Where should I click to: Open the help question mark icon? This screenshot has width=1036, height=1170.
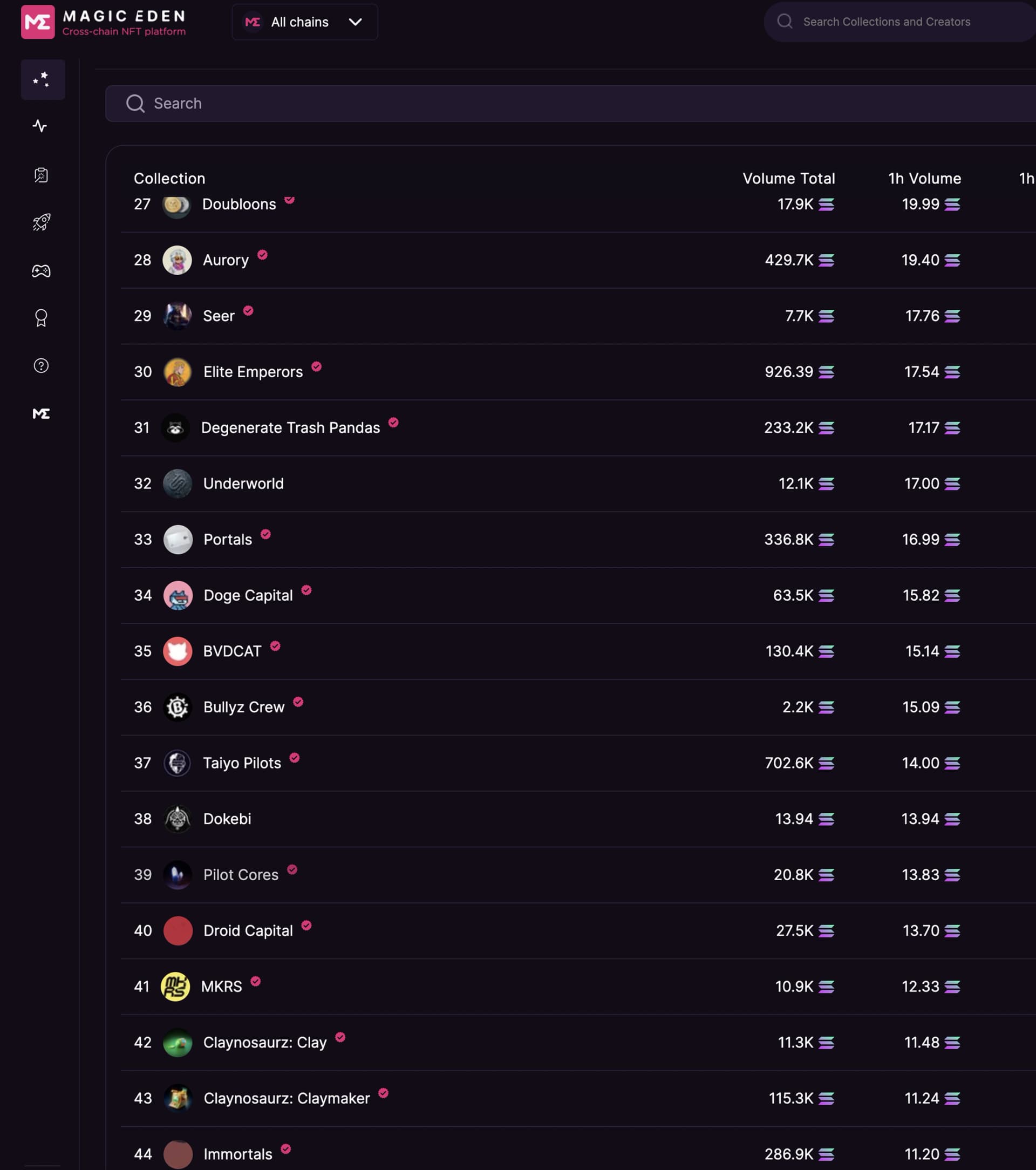pyautogui.click(x=41, y=366)
